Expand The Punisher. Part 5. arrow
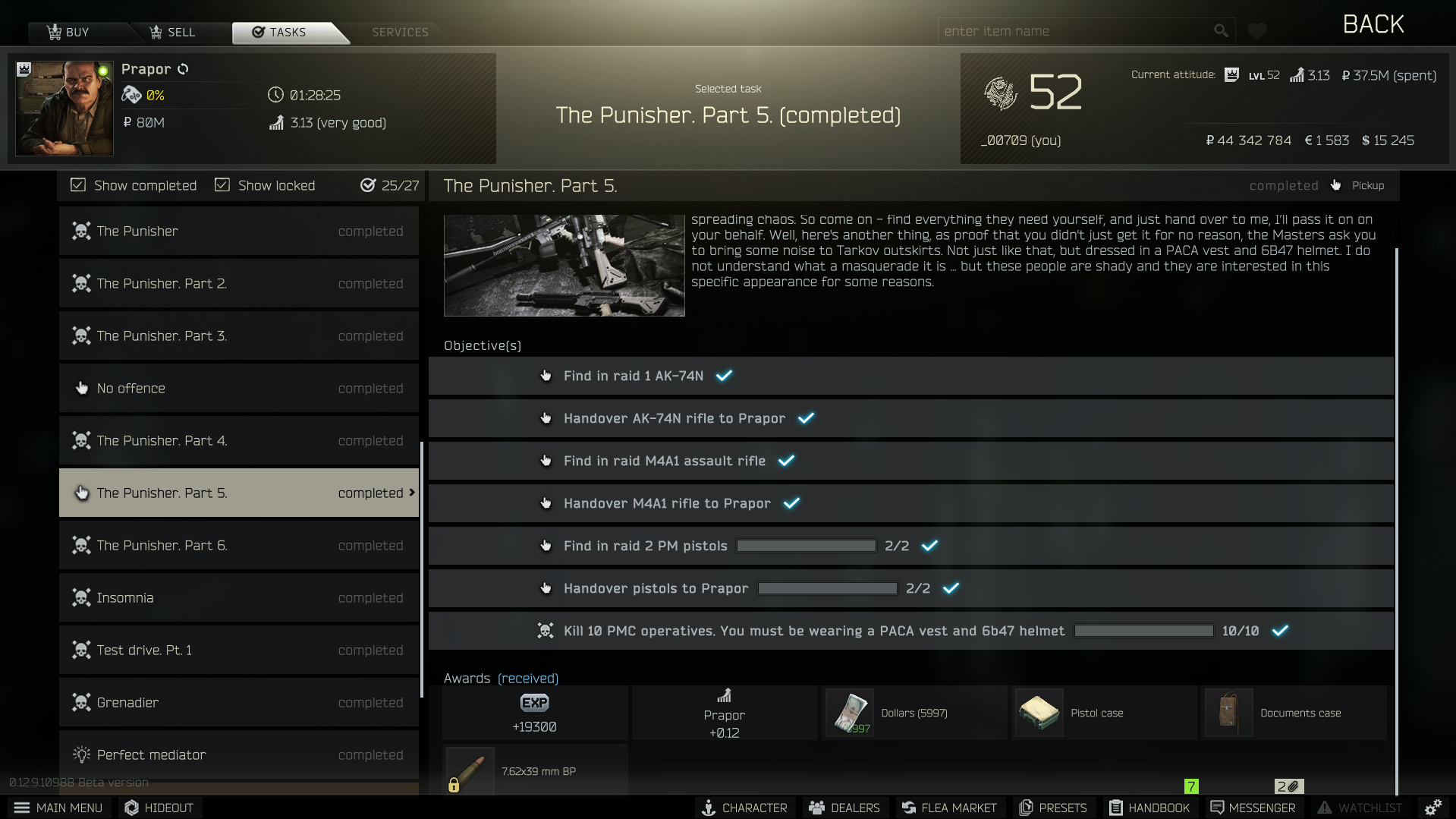The width and height of the screenshot is (1456, 819). point(412,493)
